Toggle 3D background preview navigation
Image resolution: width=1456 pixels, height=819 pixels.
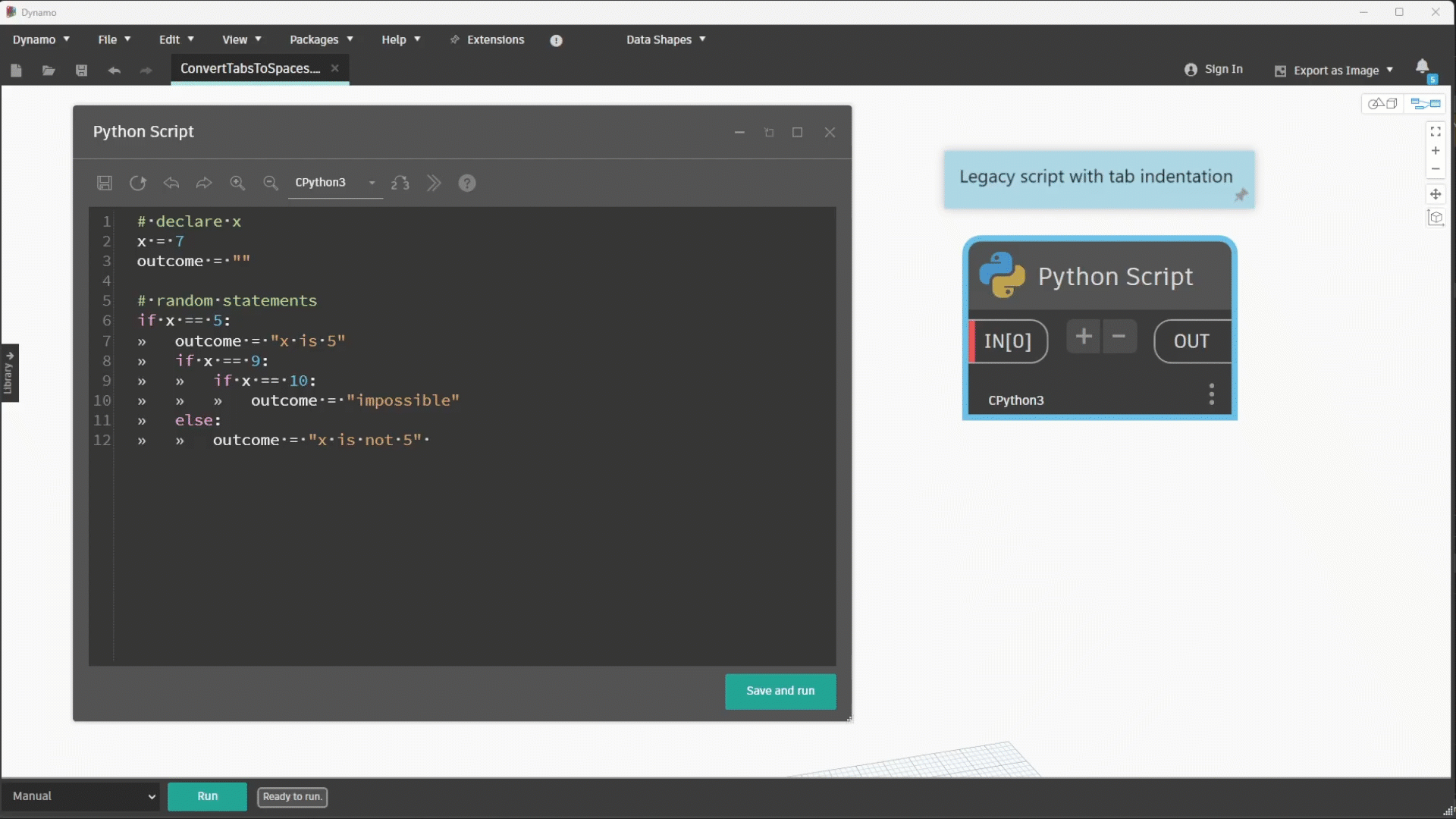[1382, 103]
